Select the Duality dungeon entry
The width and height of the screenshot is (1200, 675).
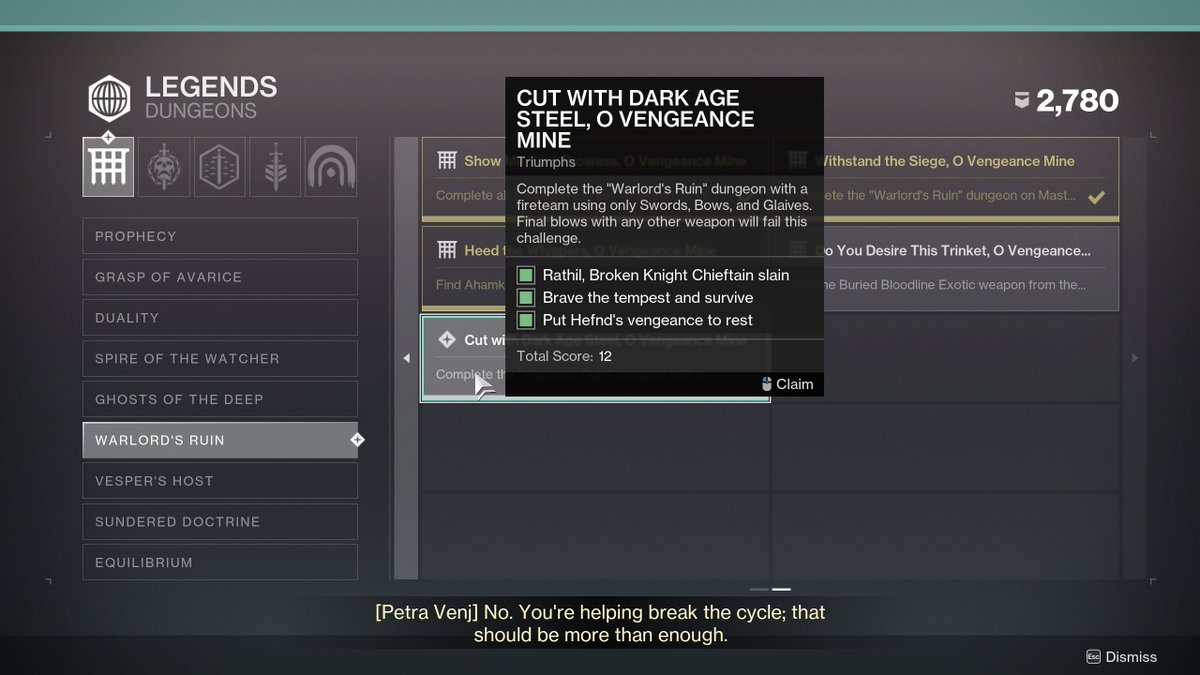tap(220, 318)
